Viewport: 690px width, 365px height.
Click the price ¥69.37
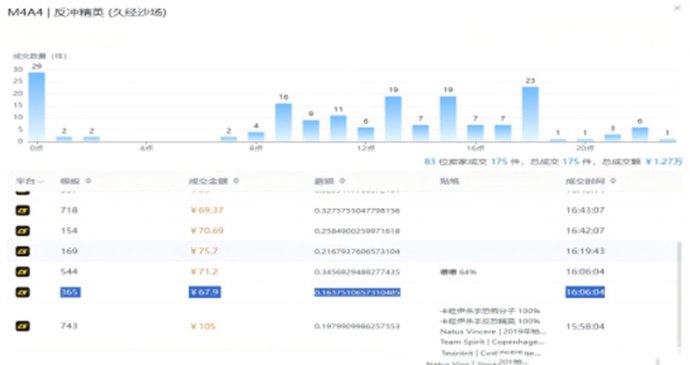tap(207, 210)
